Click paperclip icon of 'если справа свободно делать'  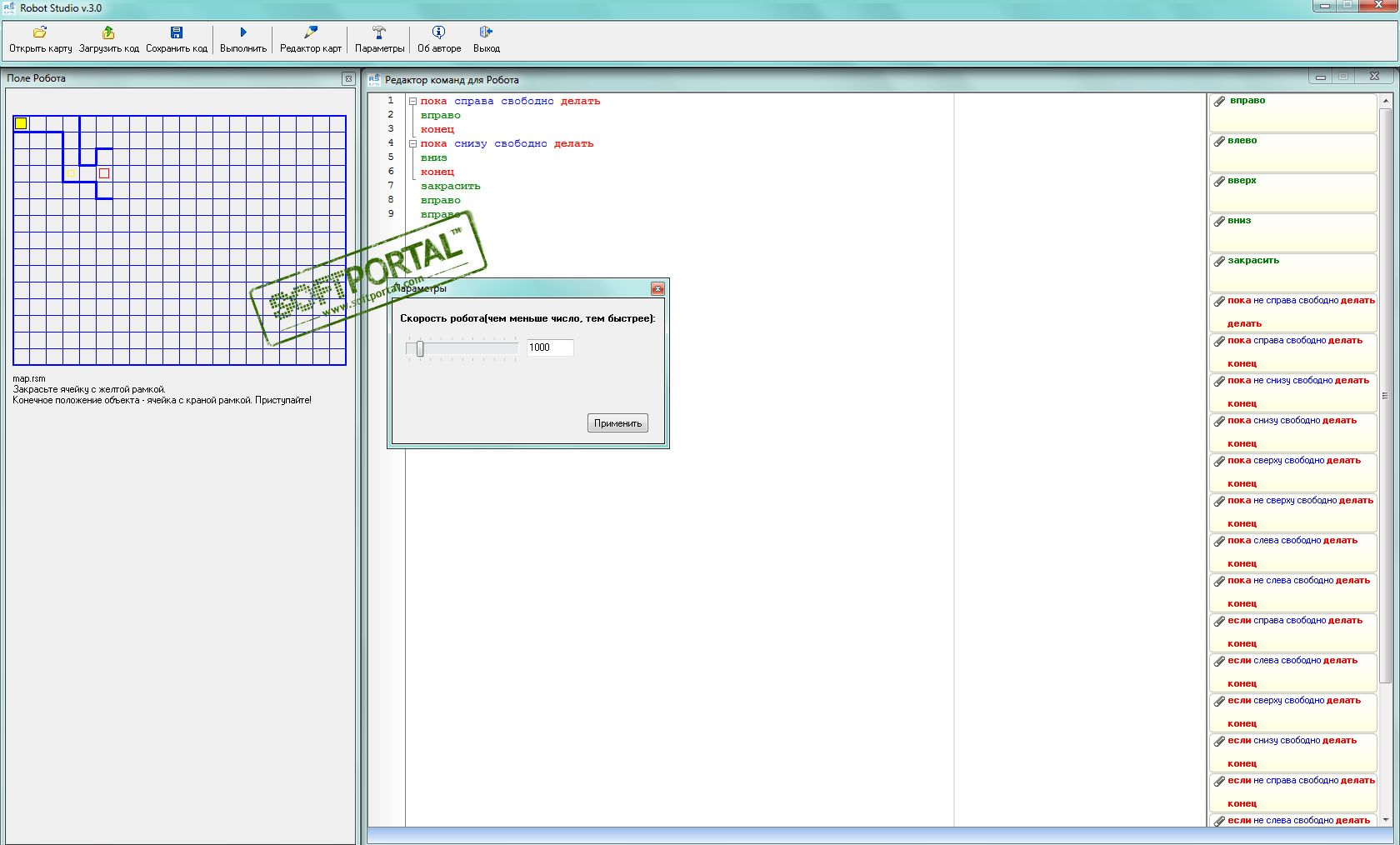click(1219, 622)
